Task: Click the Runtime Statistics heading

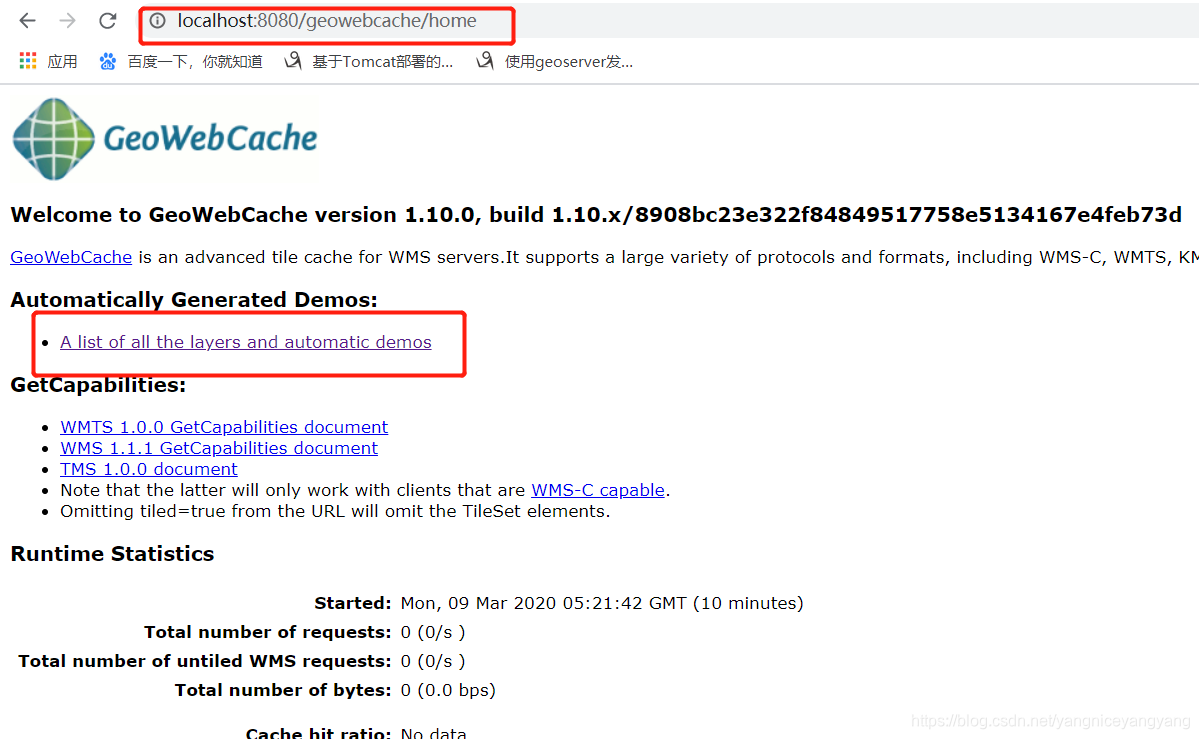Action: click(111, 553)
